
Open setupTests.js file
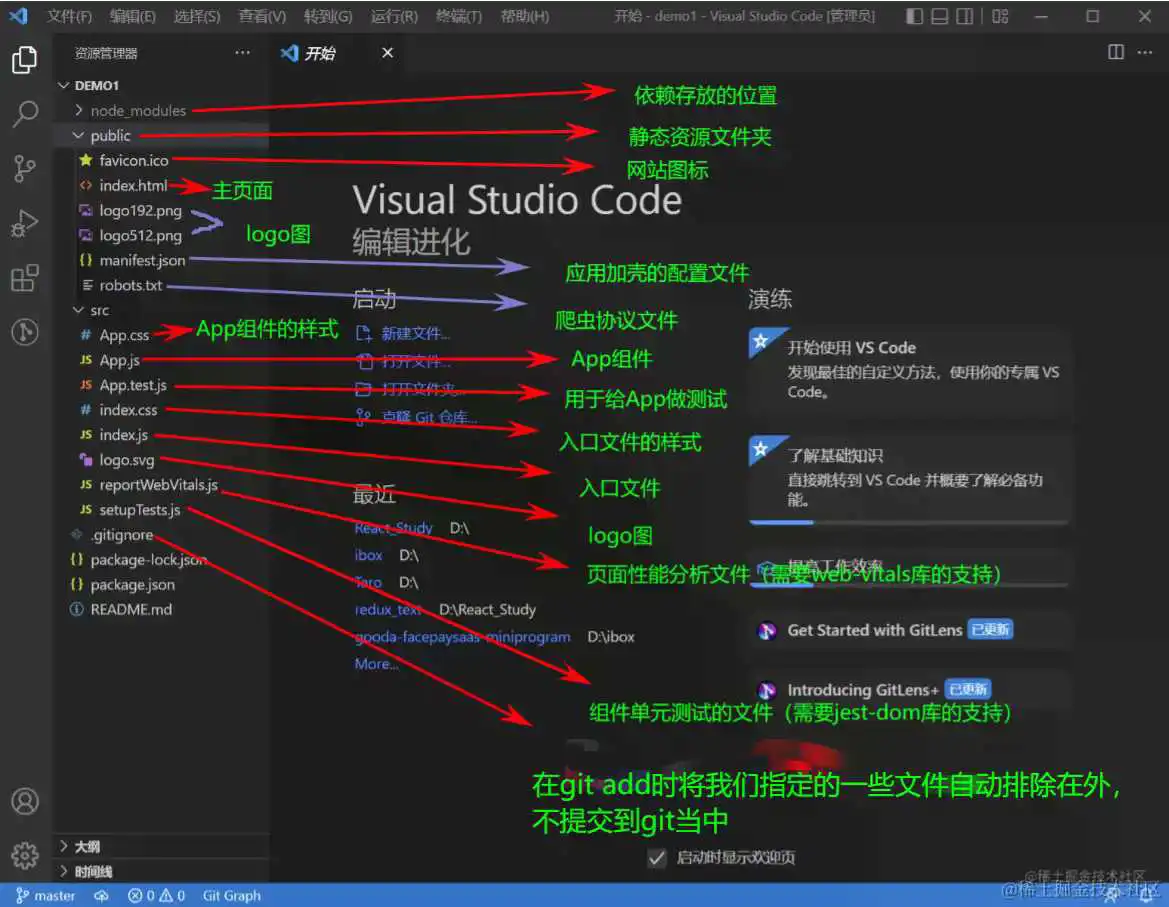click(139, 510)
